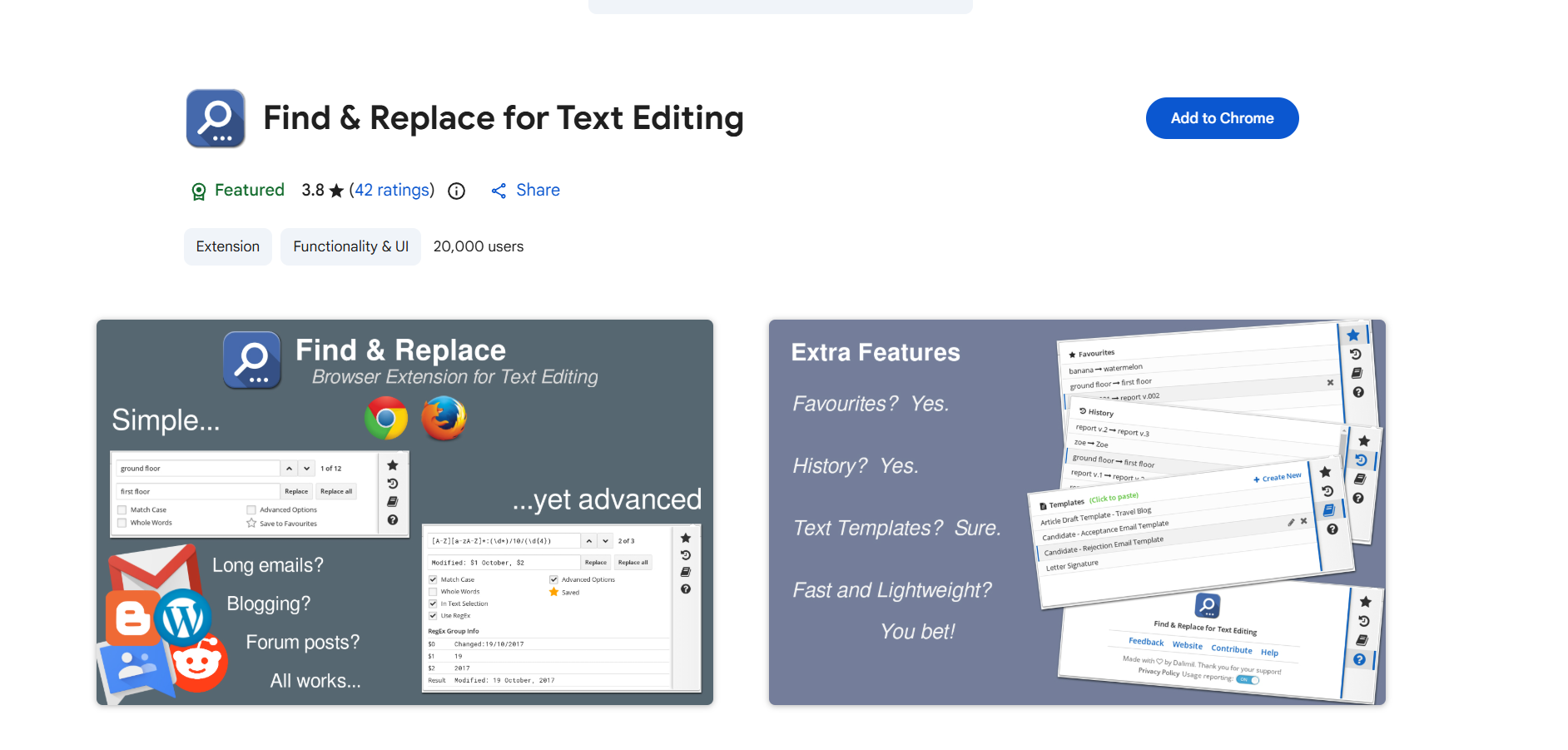Click the 'Extra Features' heading in the second screenshot

[876, 353]
